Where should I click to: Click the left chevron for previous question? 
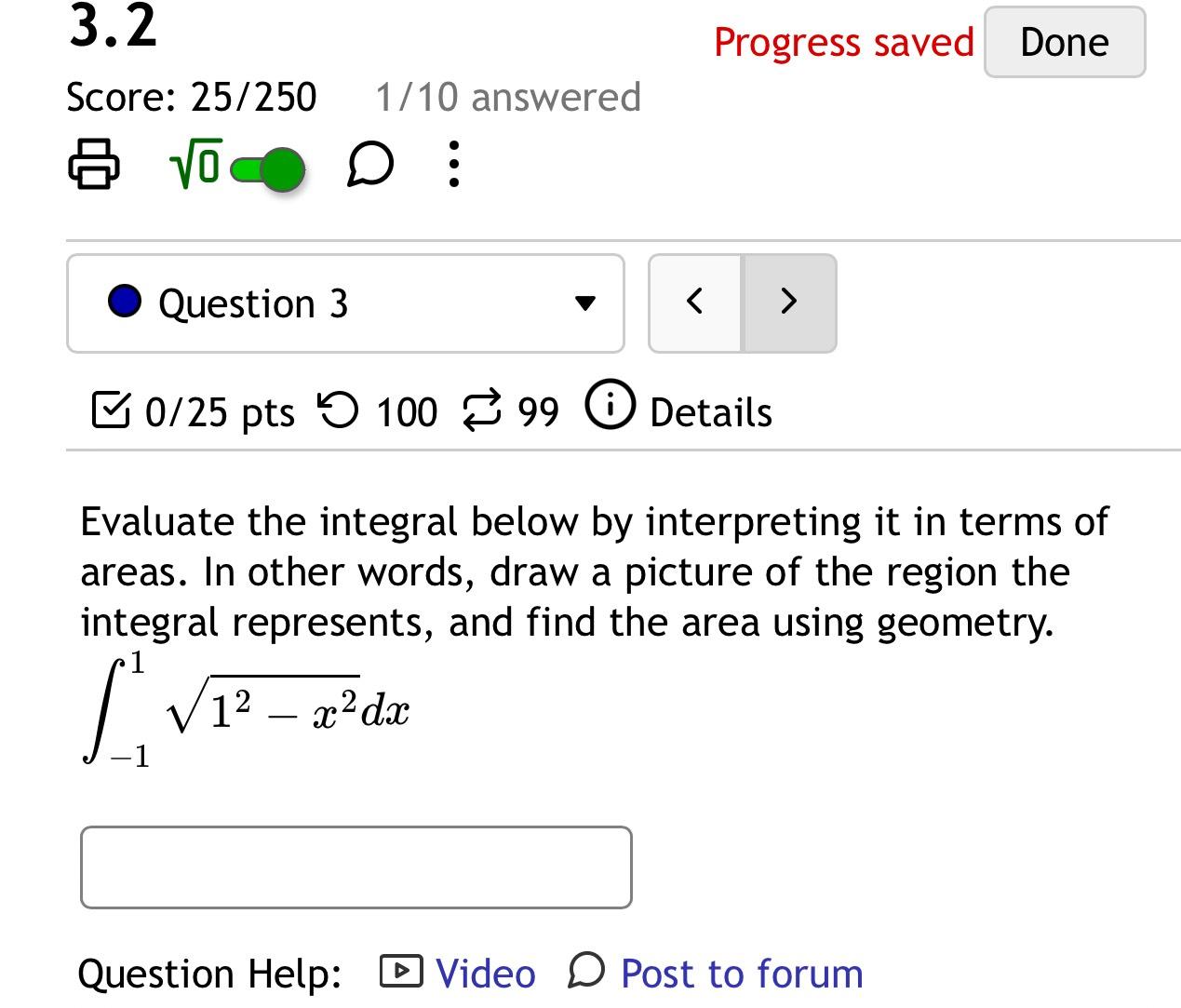[x=695, y=302]
